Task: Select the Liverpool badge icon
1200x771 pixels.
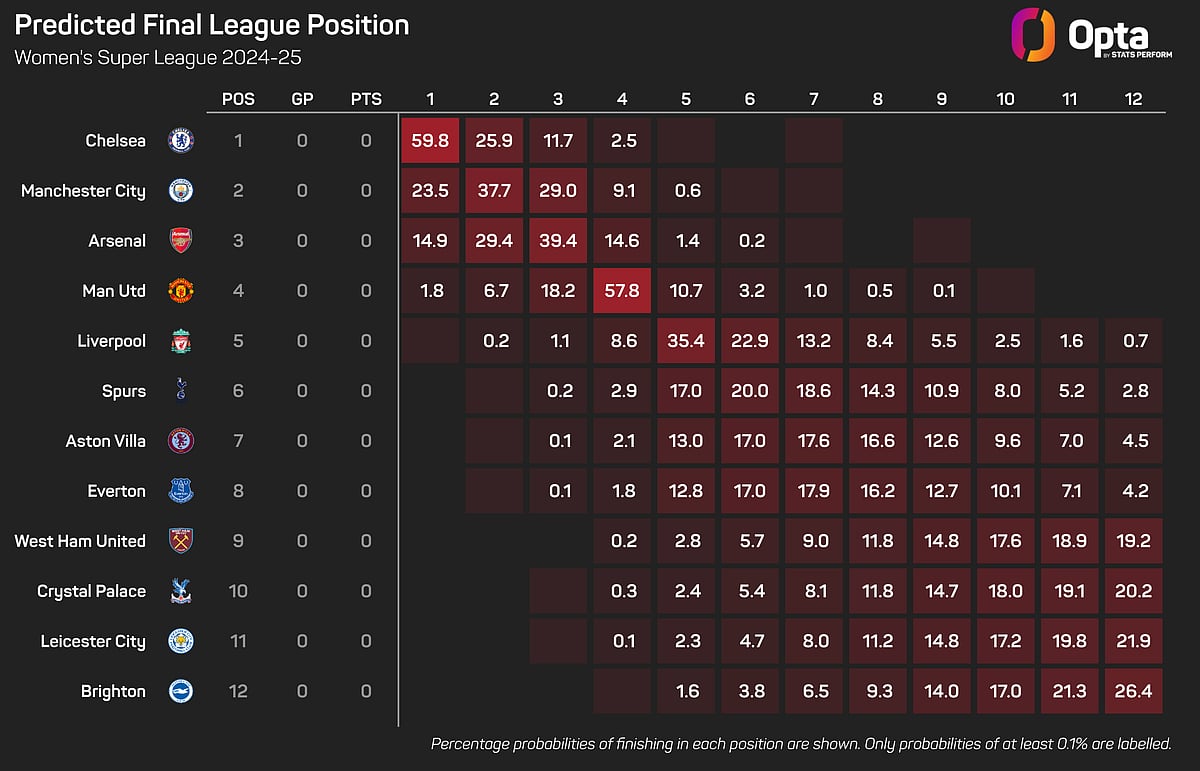Action: click(x=181, y=341)
